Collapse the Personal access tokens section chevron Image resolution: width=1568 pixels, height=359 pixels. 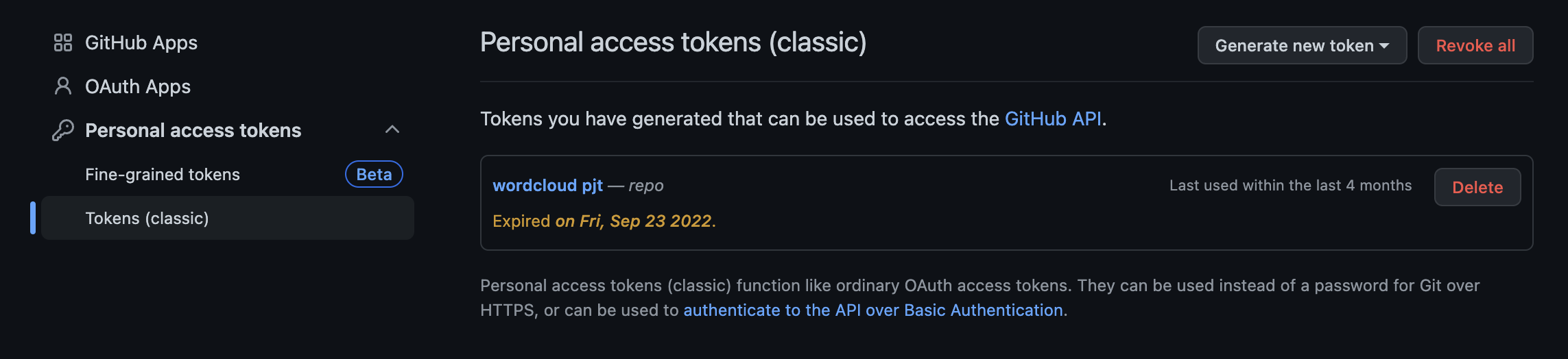click(x=392, y=129)
